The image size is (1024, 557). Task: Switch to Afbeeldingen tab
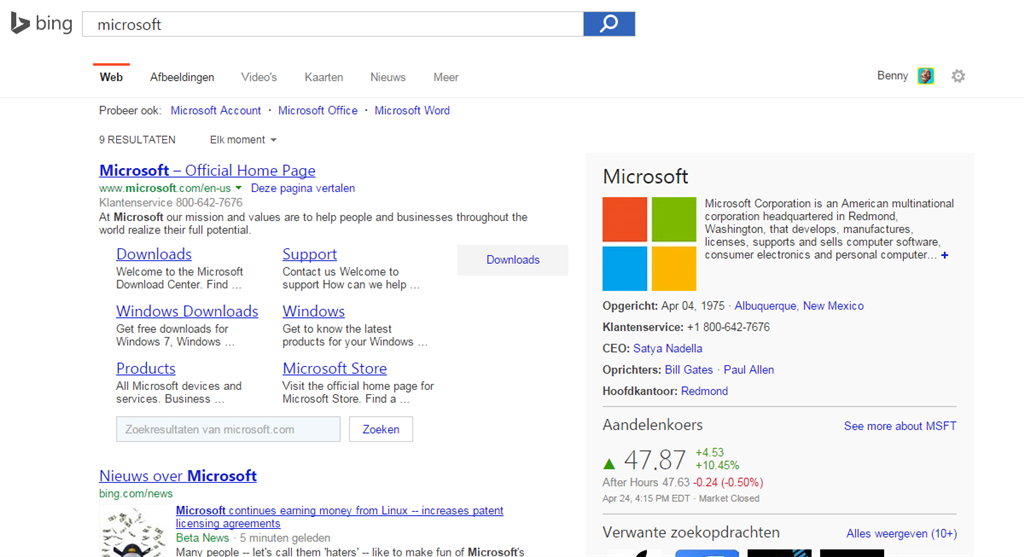pos(182,77)
